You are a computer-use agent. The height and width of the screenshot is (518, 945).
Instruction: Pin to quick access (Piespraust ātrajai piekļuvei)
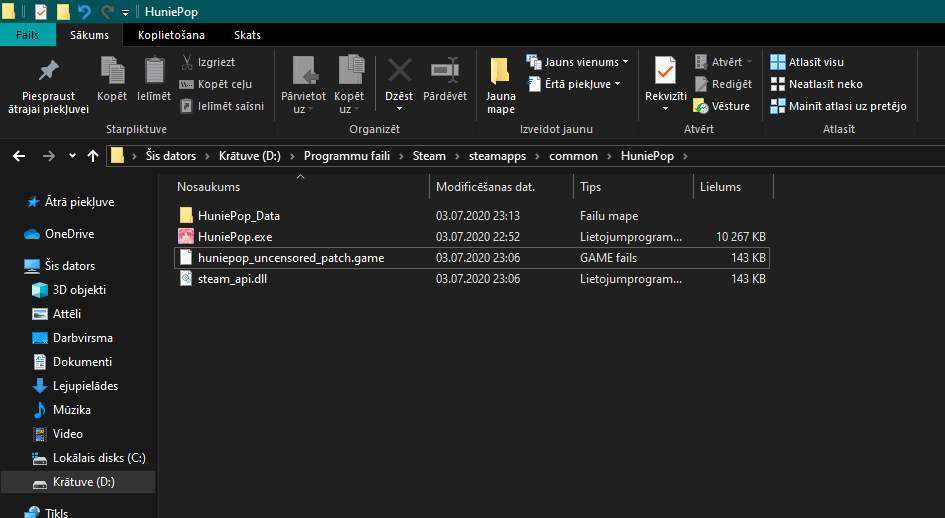coord(48,87)
